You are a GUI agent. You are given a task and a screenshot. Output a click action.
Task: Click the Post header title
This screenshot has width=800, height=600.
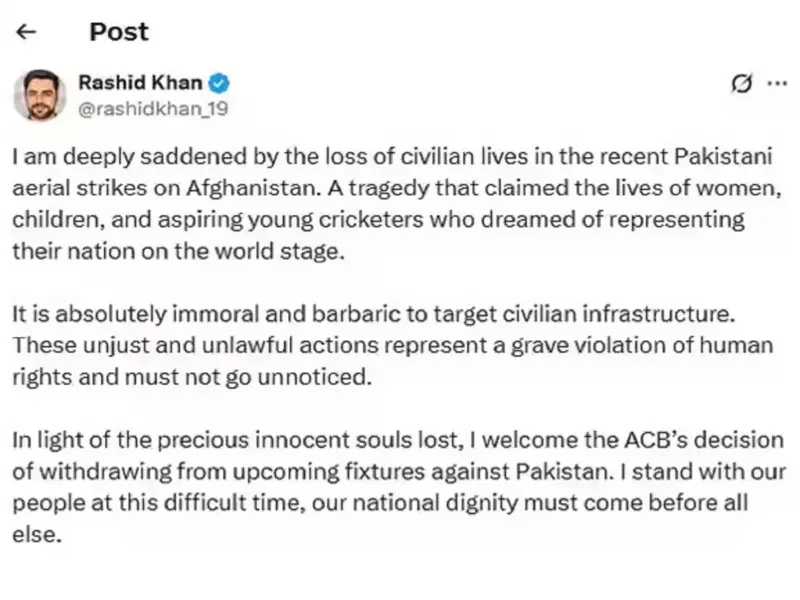[x=118, y=31]
